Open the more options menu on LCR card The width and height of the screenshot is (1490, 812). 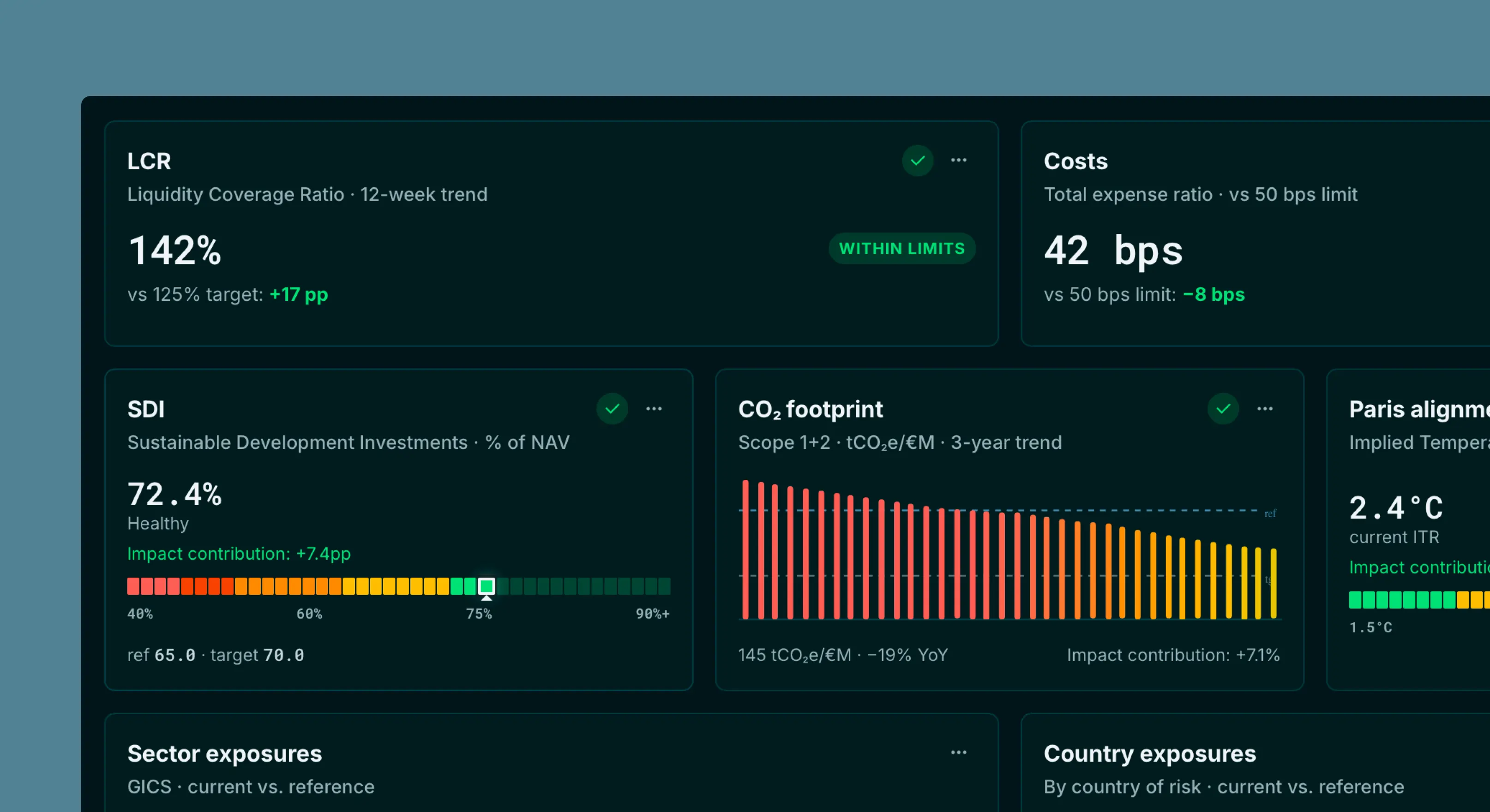click(x=958, y=160)
